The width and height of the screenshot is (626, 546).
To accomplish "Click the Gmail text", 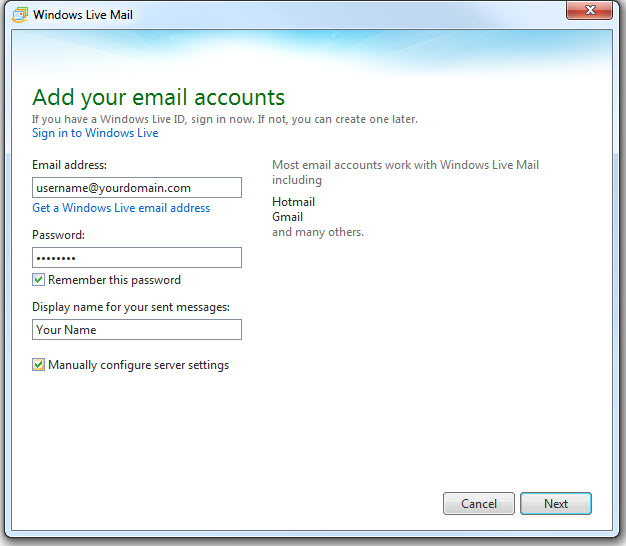I will 287,217.
